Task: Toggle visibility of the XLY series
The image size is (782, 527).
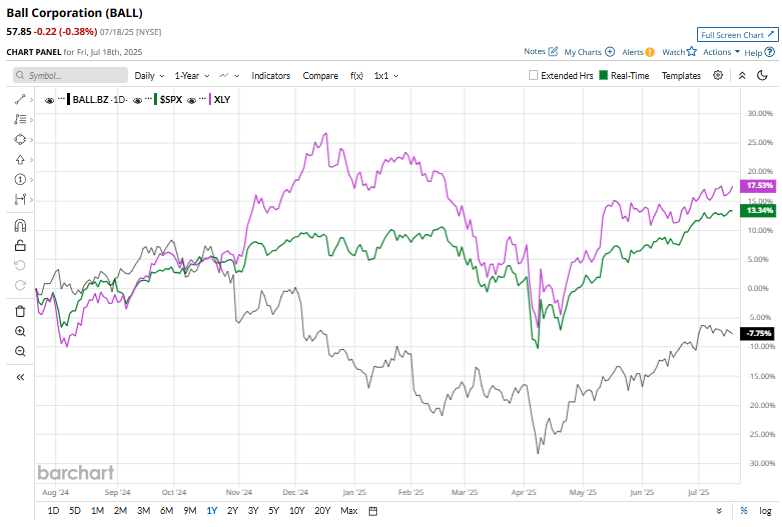Action: (192, 100)
